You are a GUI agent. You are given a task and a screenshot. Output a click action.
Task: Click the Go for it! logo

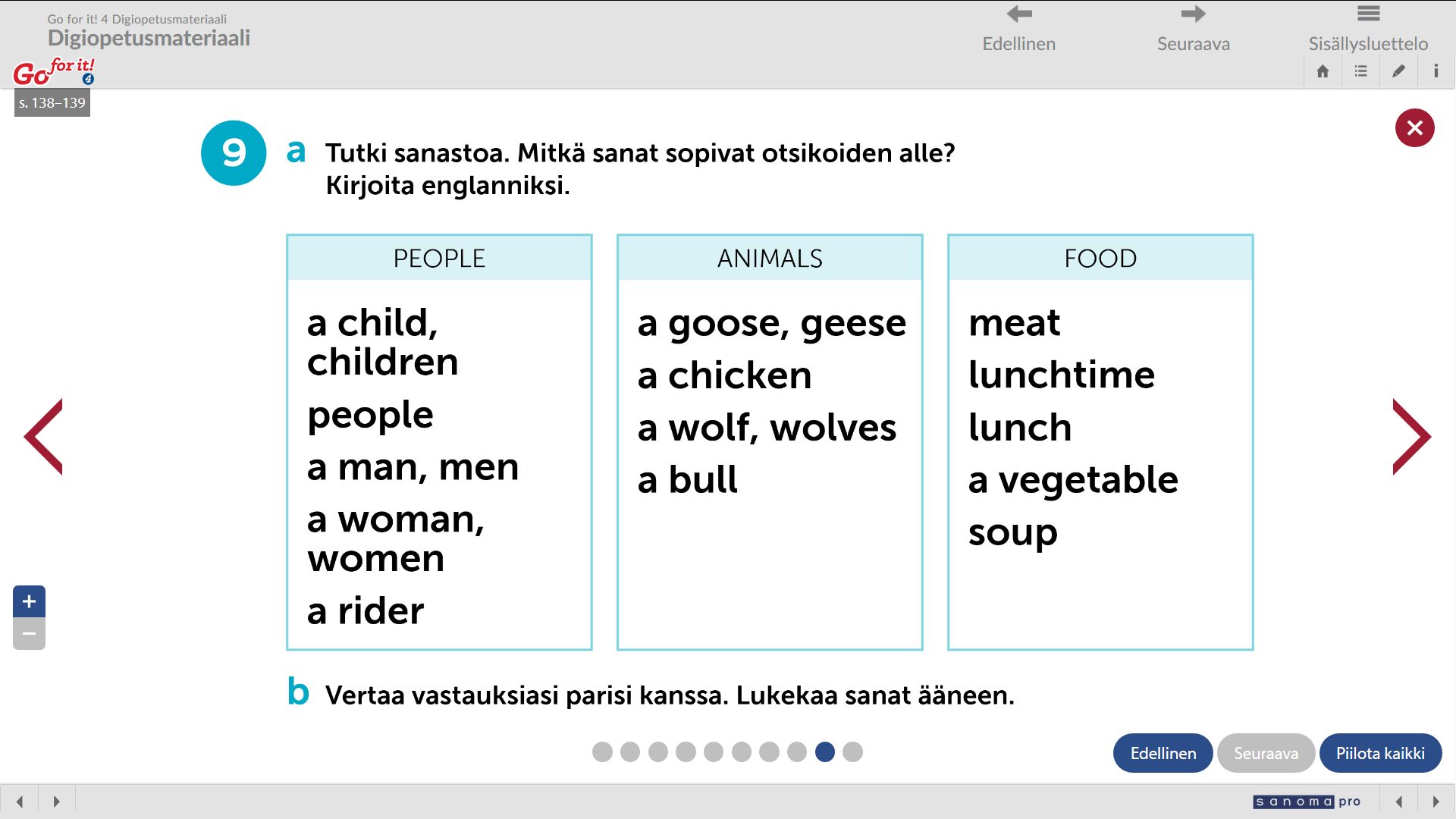[x=53, y=72]
